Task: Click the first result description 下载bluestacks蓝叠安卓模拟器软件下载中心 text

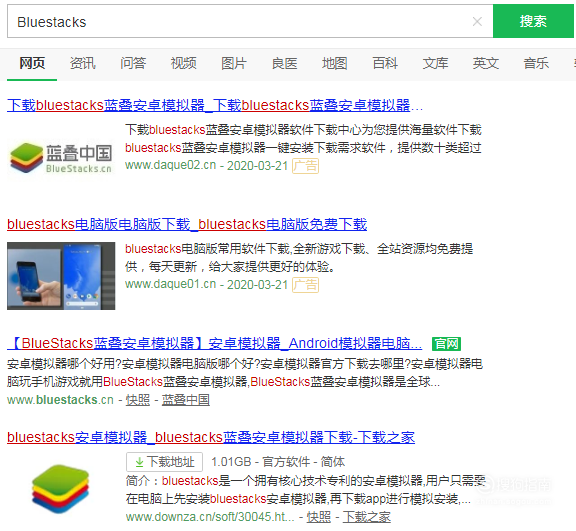Action: pyautogui.click(x=303, y=139)
